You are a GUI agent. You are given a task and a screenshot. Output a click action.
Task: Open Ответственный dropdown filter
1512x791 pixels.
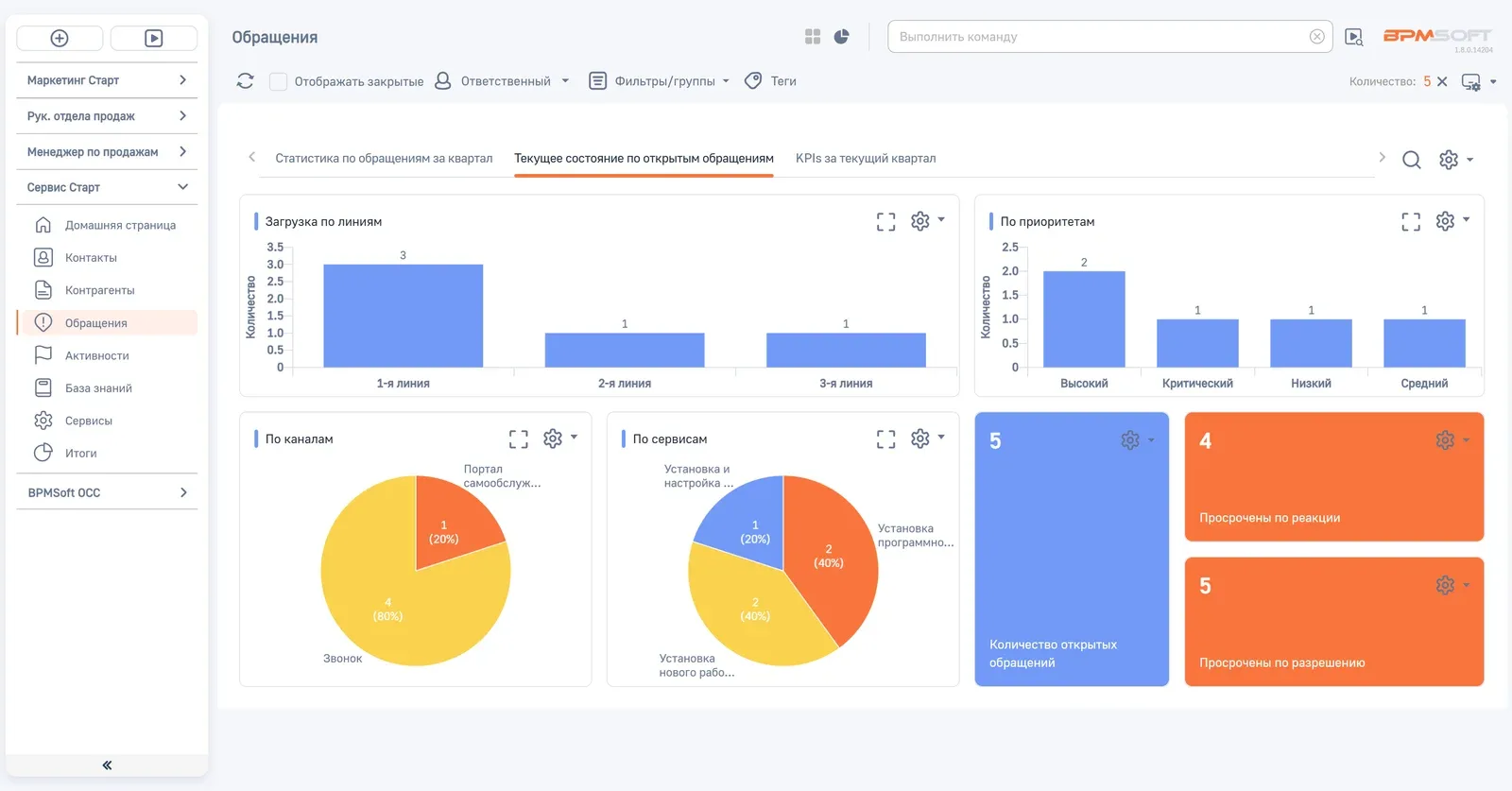[x=502, y=81]
